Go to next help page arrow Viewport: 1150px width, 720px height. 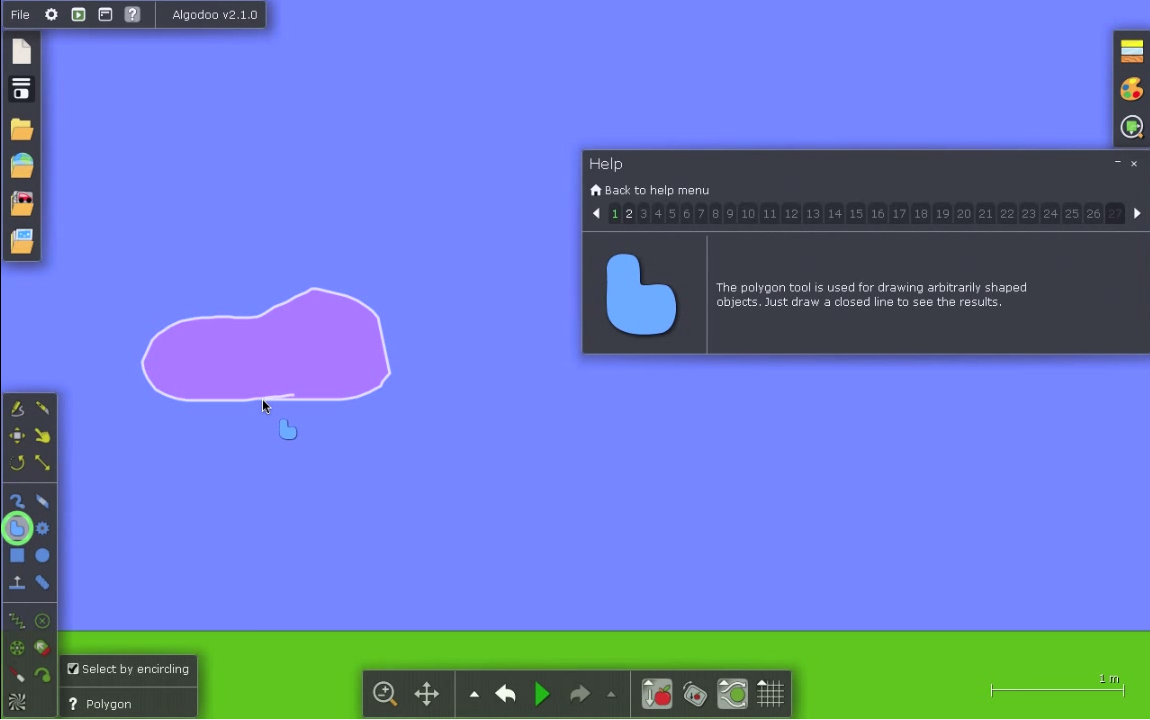(x=1137, y=213)
